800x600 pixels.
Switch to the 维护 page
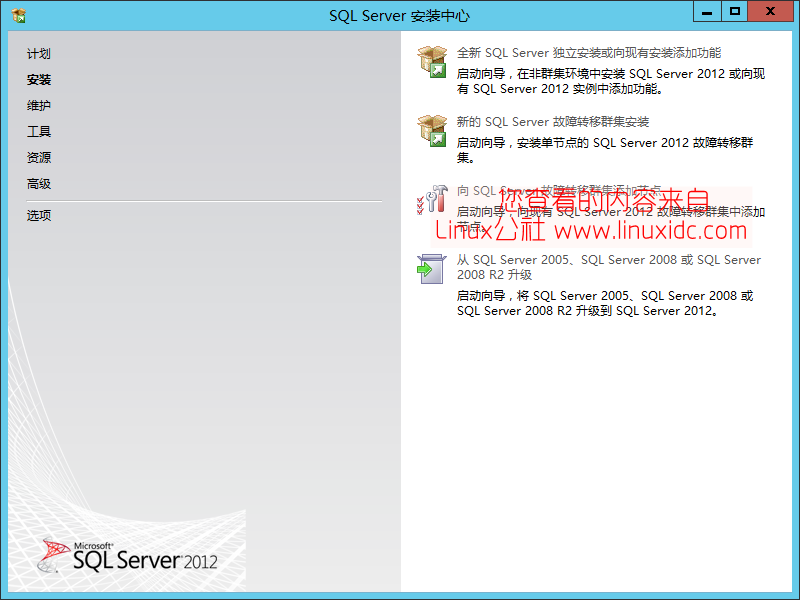(x=39, y=106)
